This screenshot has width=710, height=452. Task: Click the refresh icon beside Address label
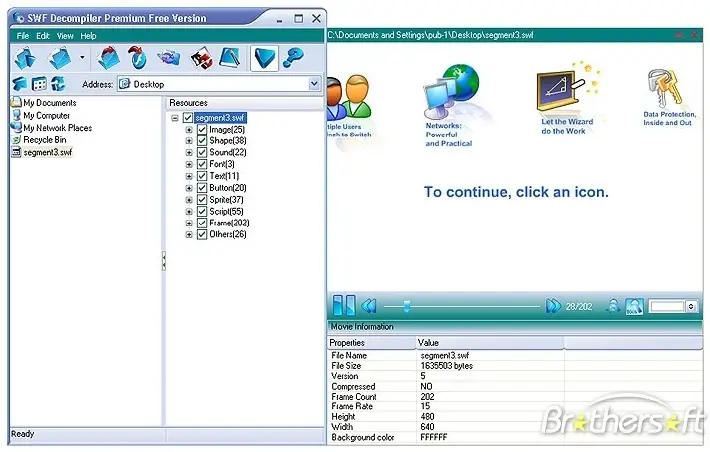(x=58, y=84)
